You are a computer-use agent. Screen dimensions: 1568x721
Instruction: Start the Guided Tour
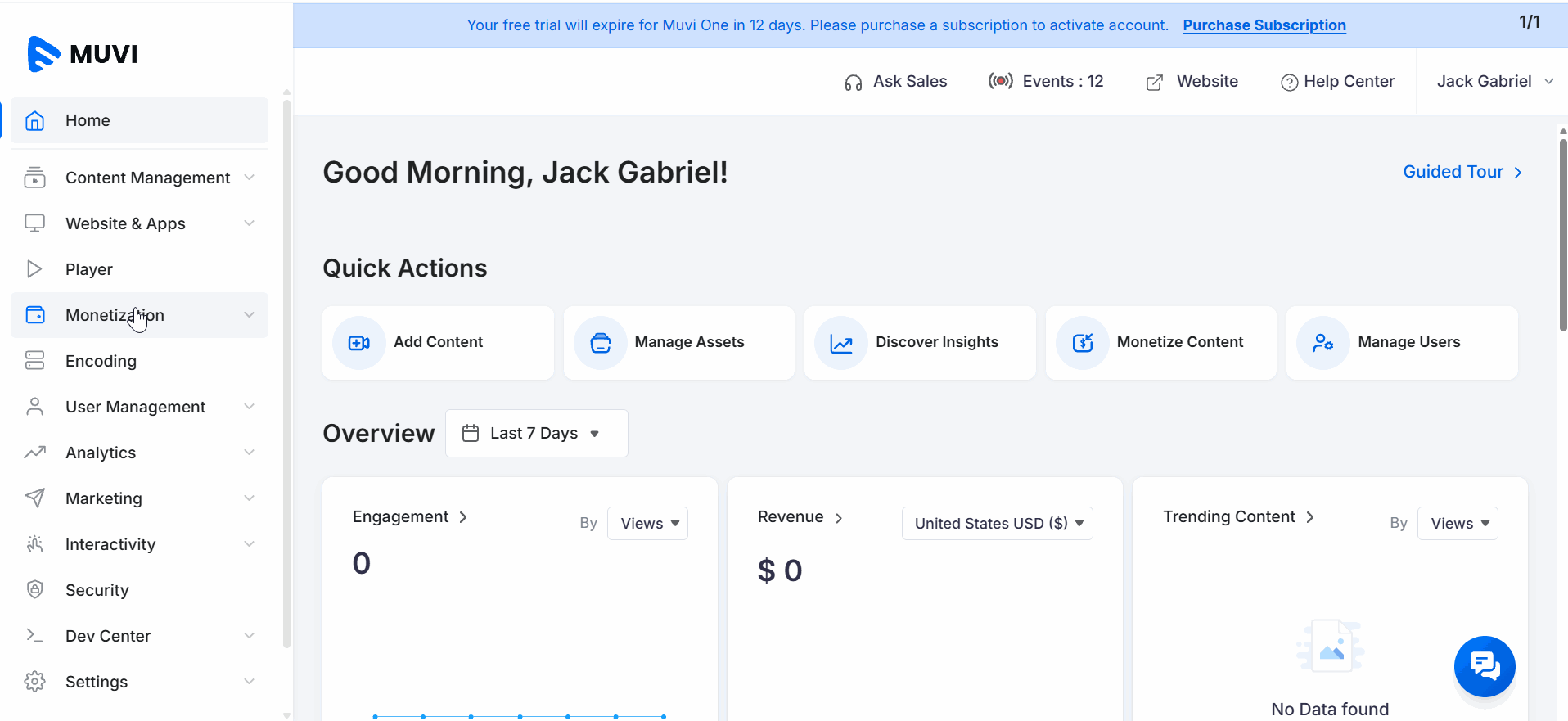(1462, 172)
